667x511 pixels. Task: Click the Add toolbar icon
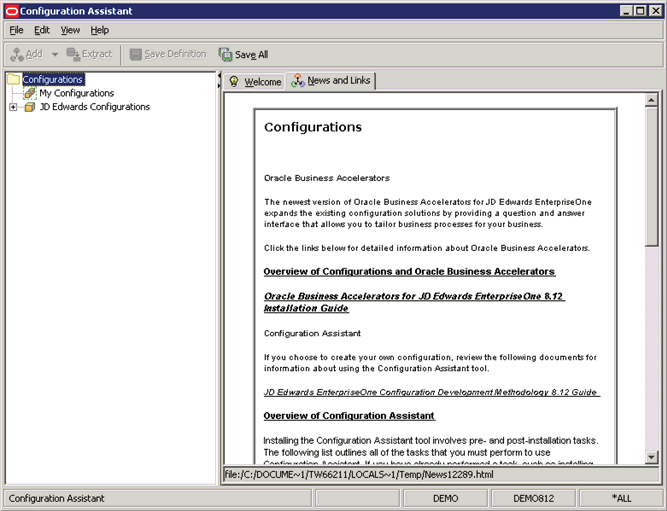[x=17, y=54]
